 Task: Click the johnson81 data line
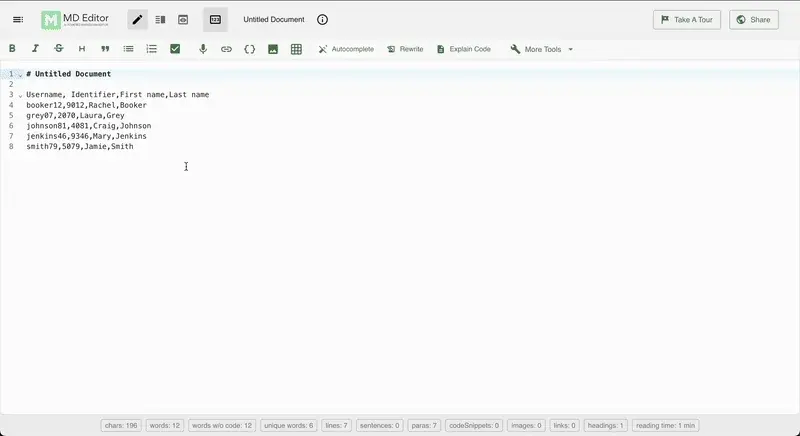tap(88, 125)
